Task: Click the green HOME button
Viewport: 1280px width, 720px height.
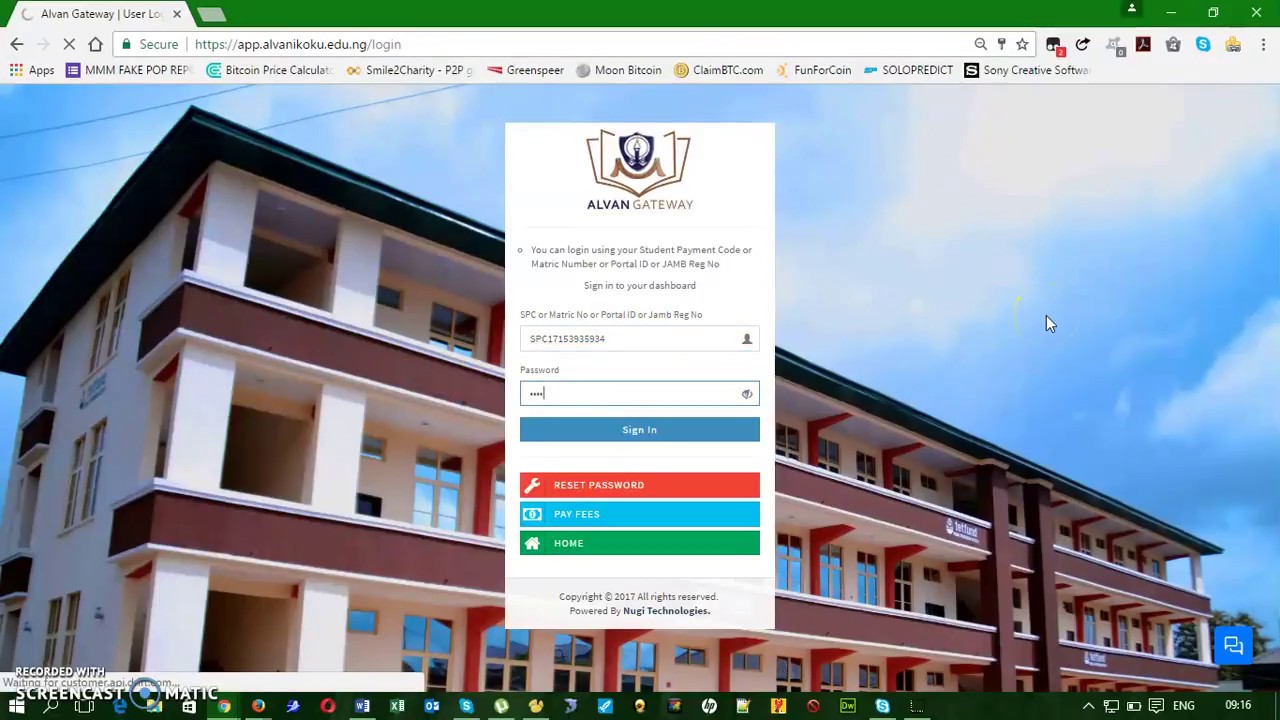Action: [639, 543]
